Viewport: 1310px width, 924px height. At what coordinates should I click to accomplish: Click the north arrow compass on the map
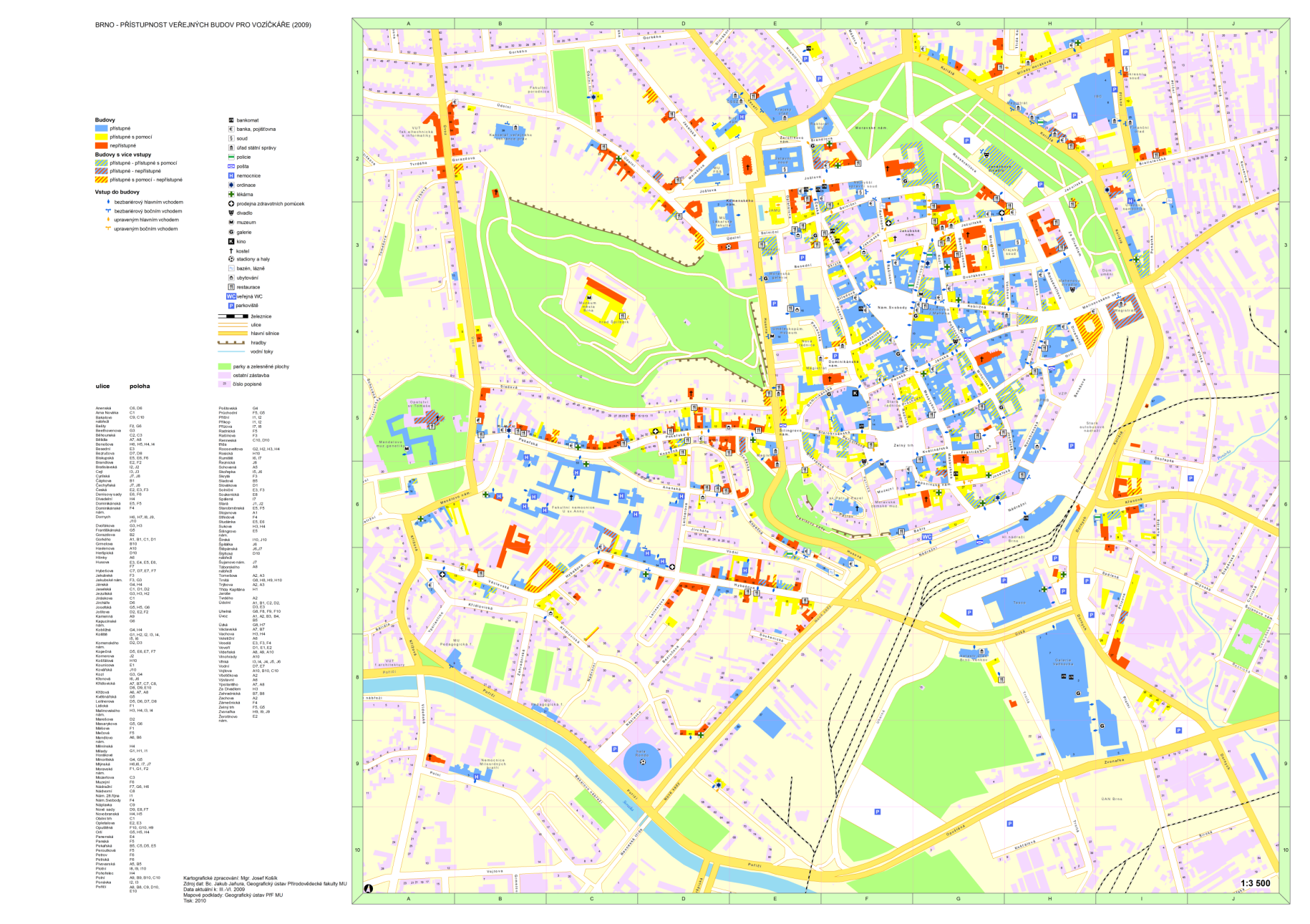pyautogui.click(x=369, y=888)
